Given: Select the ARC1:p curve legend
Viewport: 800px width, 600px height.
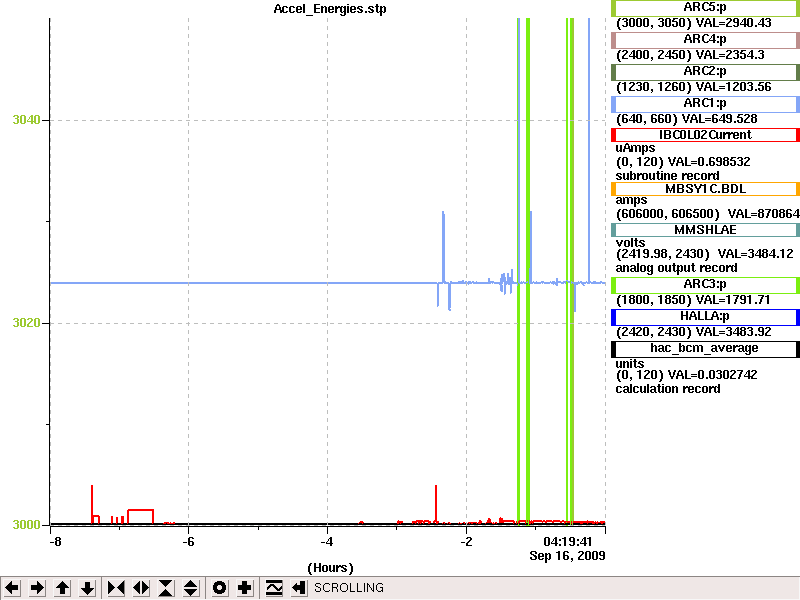Looking at the screenshot, I should (705, 104).
